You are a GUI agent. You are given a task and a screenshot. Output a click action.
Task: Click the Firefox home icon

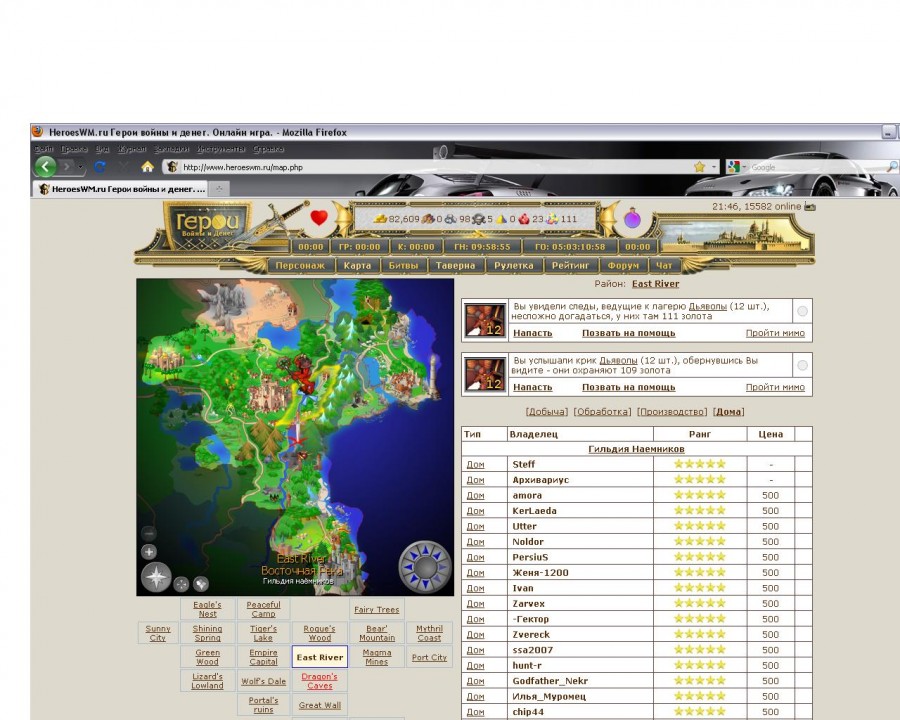(147, 167)
